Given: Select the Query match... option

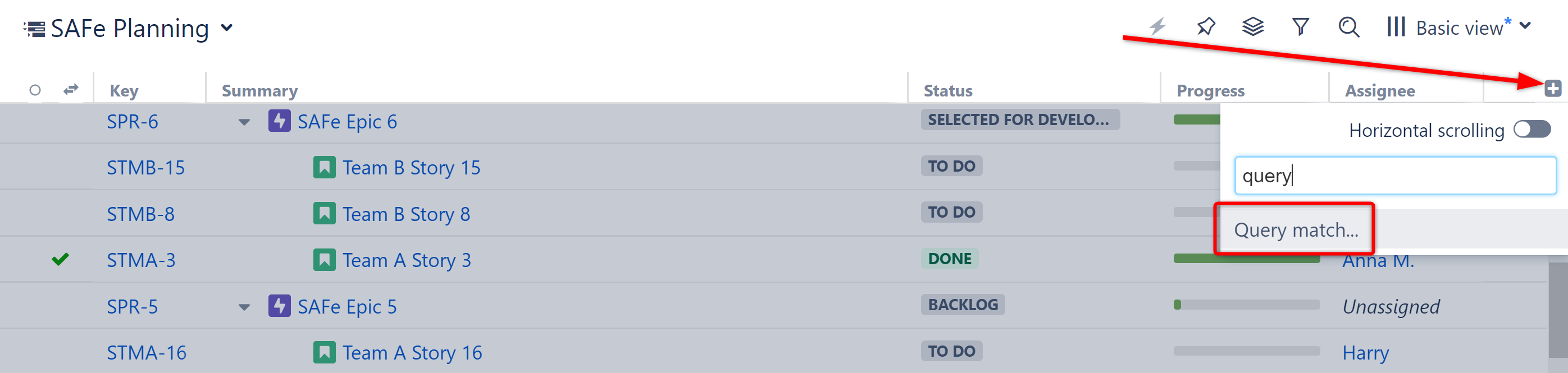Looking at the screenshot, I should pos(1295,229).
